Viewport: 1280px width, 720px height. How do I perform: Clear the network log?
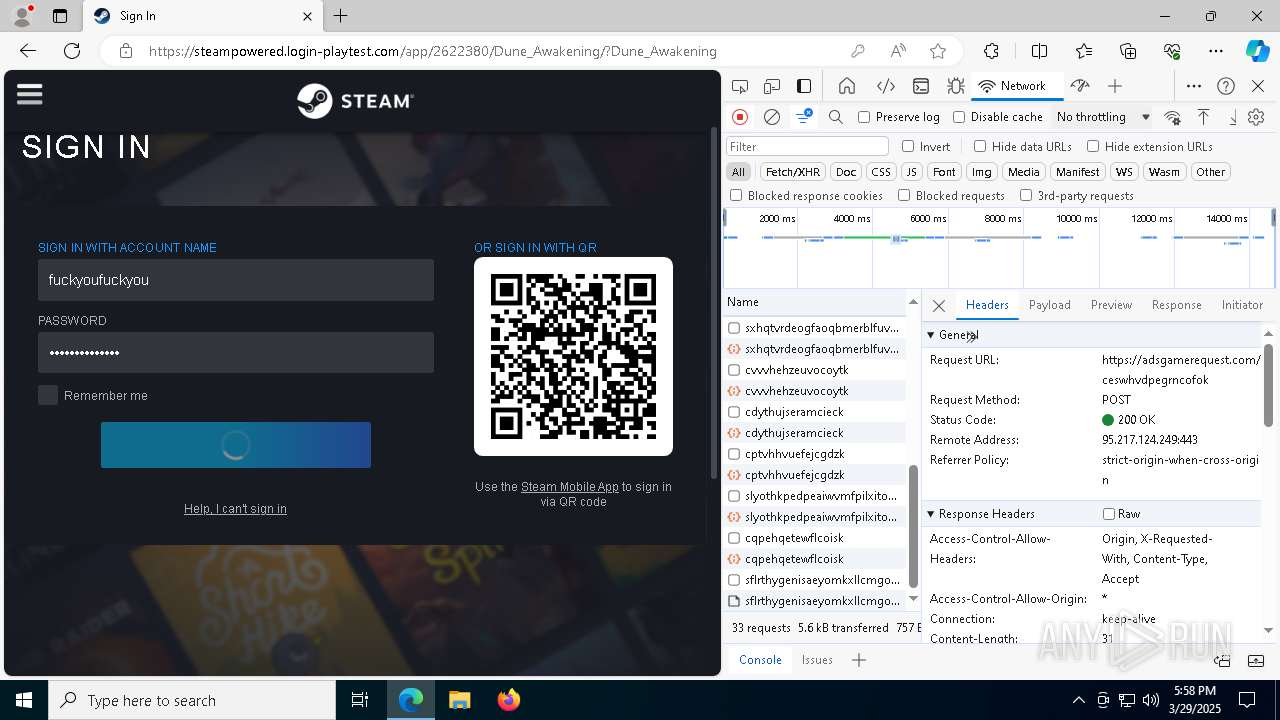point(772,117)
